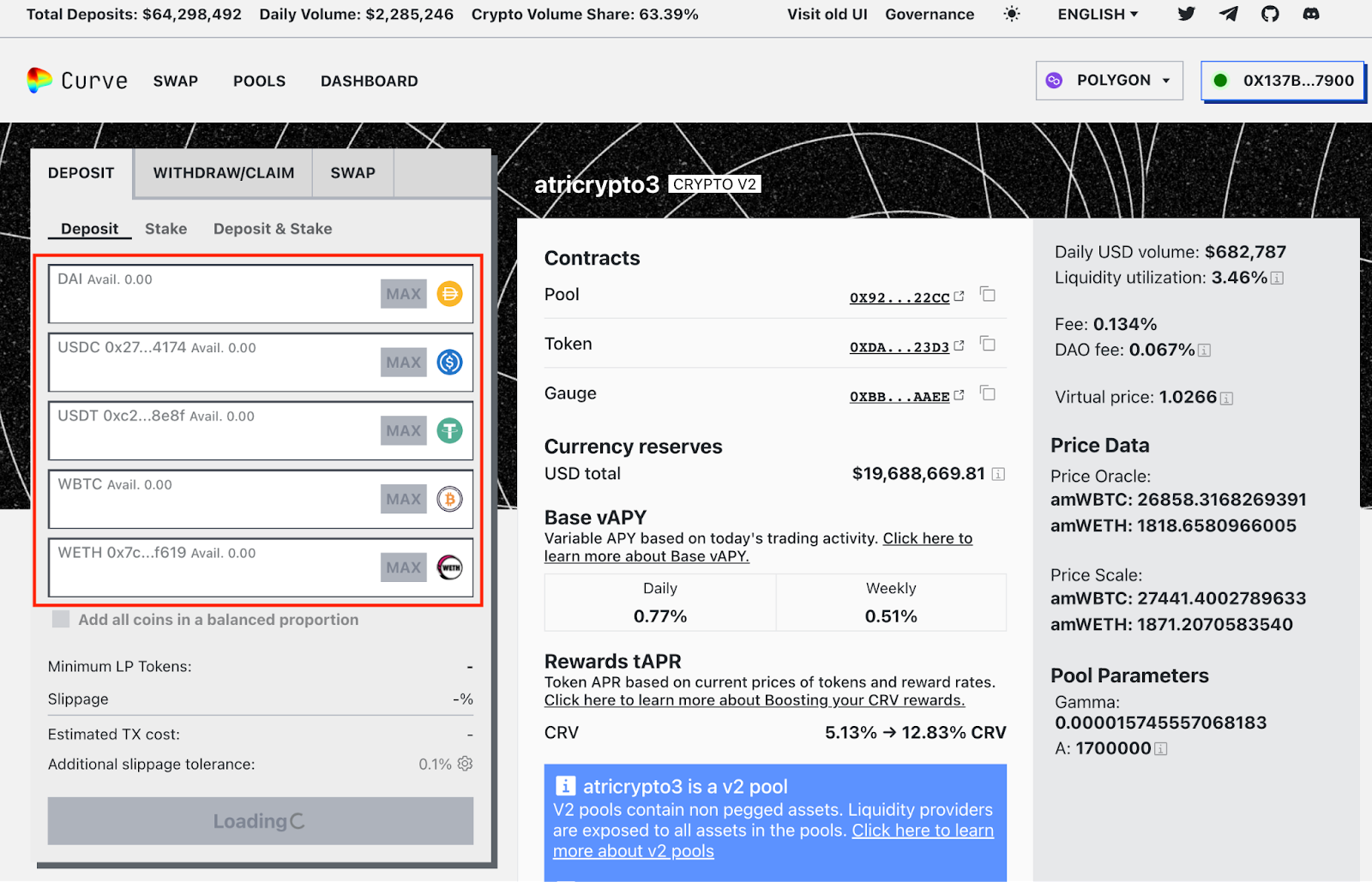Click the Daily vAPY value 0.77%
Screen dimensions: 1372x882
[660, 616]
